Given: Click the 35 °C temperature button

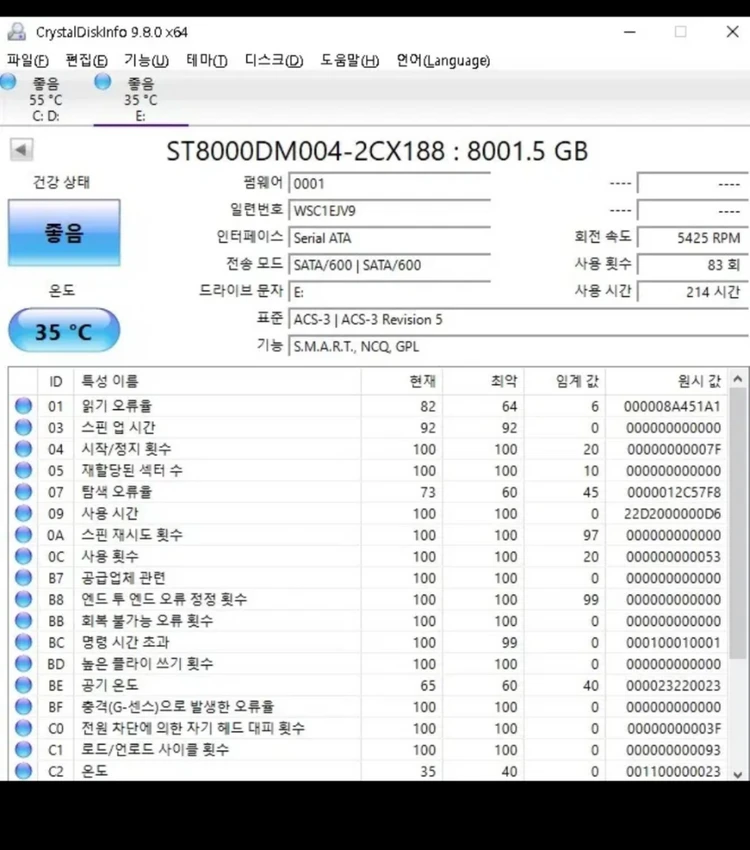Looking at the screenshot, I should coord(64,330).
